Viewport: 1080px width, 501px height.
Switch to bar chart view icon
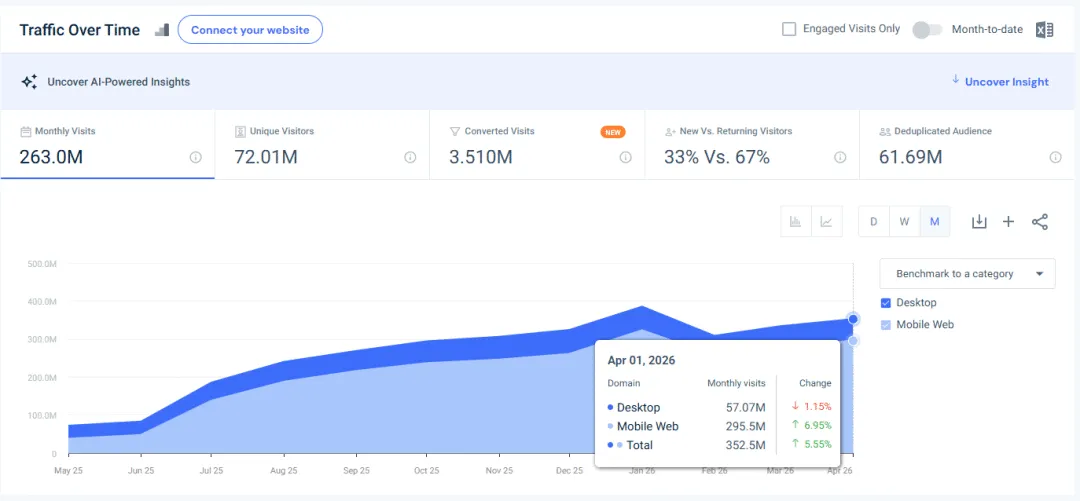pos(796,222)
